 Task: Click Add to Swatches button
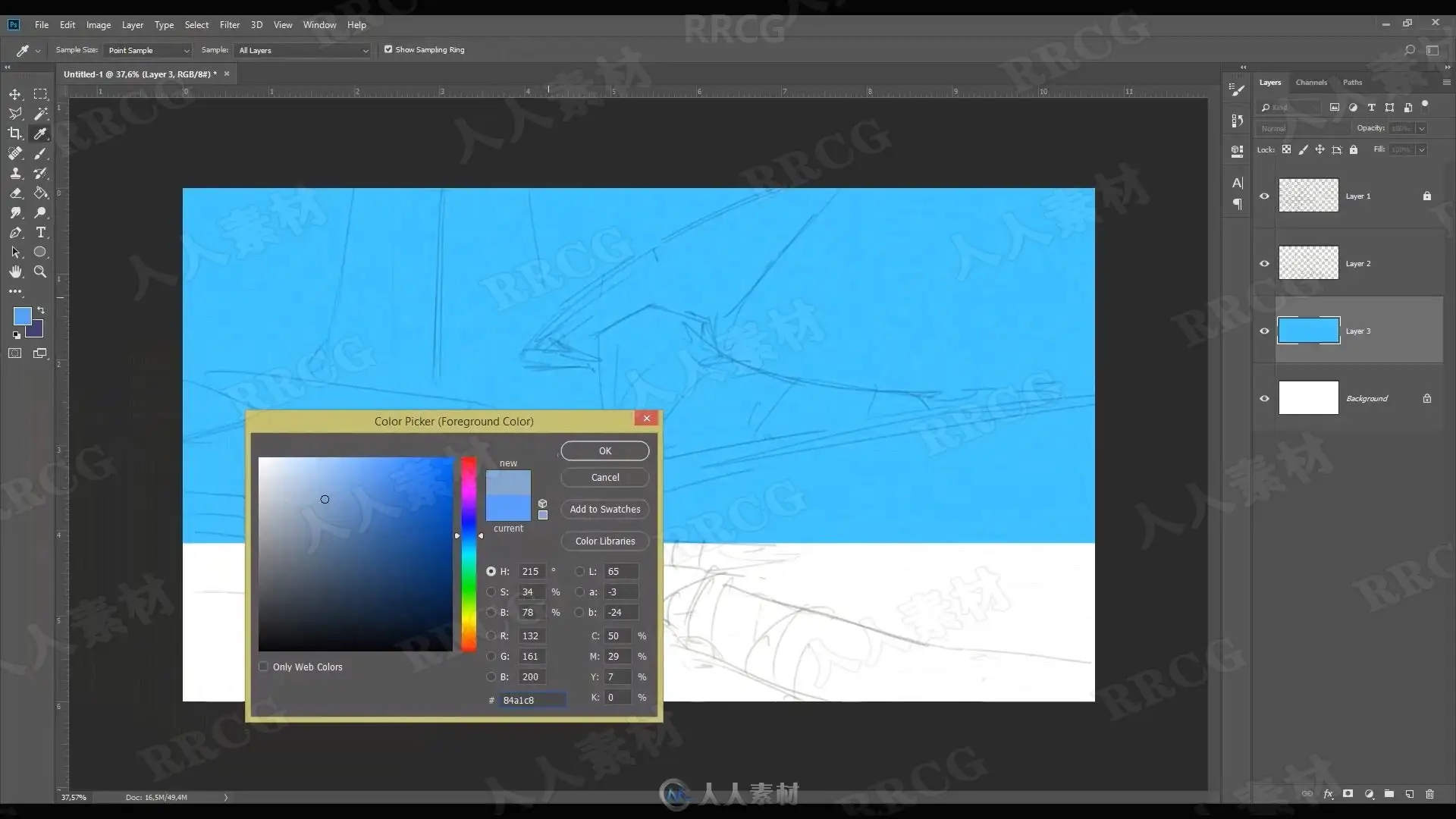605,509
